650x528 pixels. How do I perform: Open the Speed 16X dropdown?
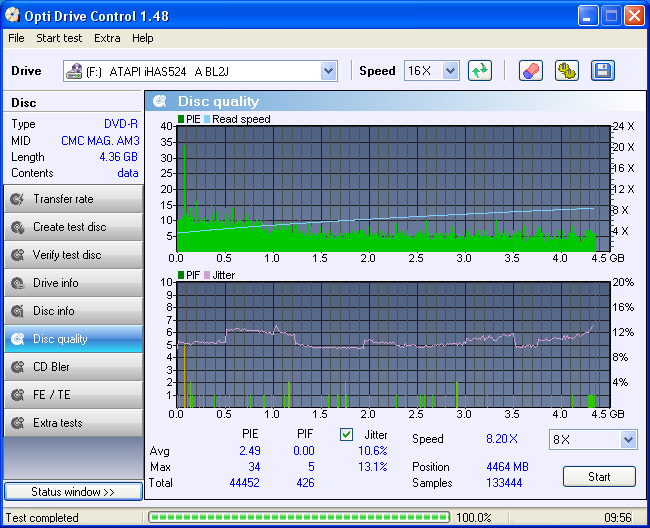(450, 71)
